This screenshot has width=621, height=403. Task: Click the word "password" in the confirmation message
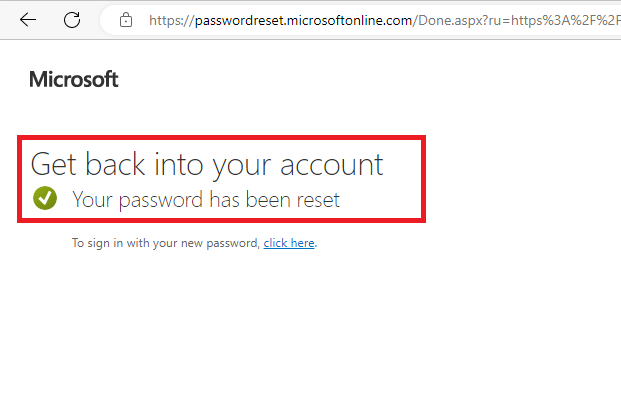point(162,200)
